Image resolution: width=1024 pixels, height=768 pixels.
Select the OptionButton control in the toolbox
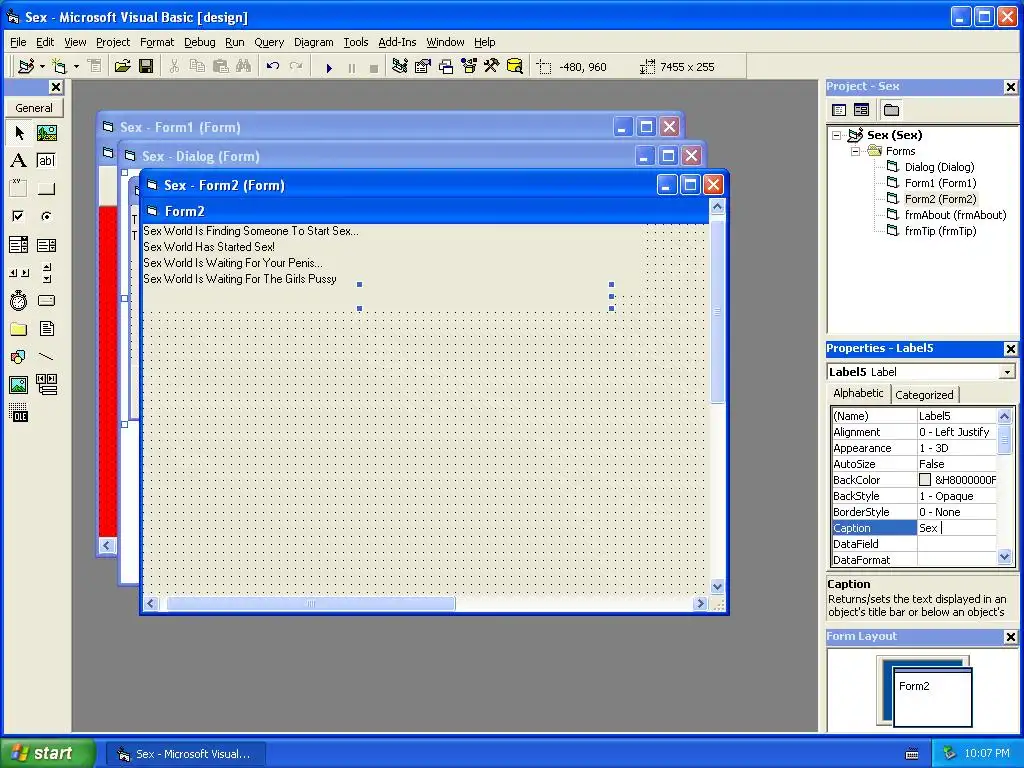click(46, 216)
